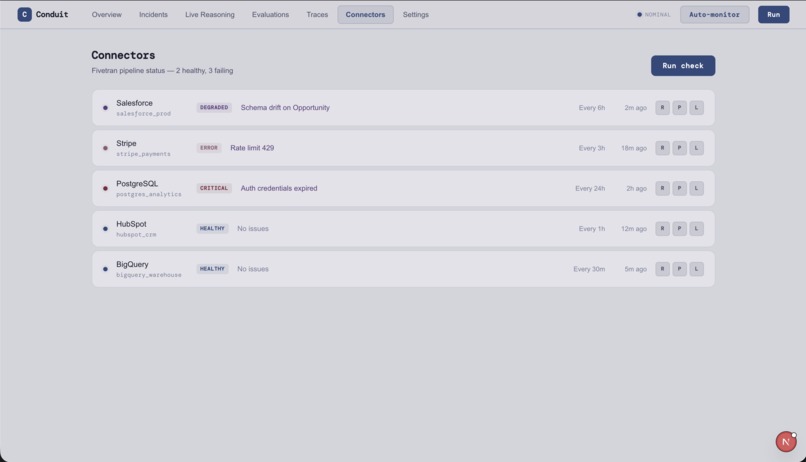Image resolution: width=806 pixels, height=462 pixels.
Task: Click the P button for BigQuery
Action: pyautogui.click(x=680, y=269)
